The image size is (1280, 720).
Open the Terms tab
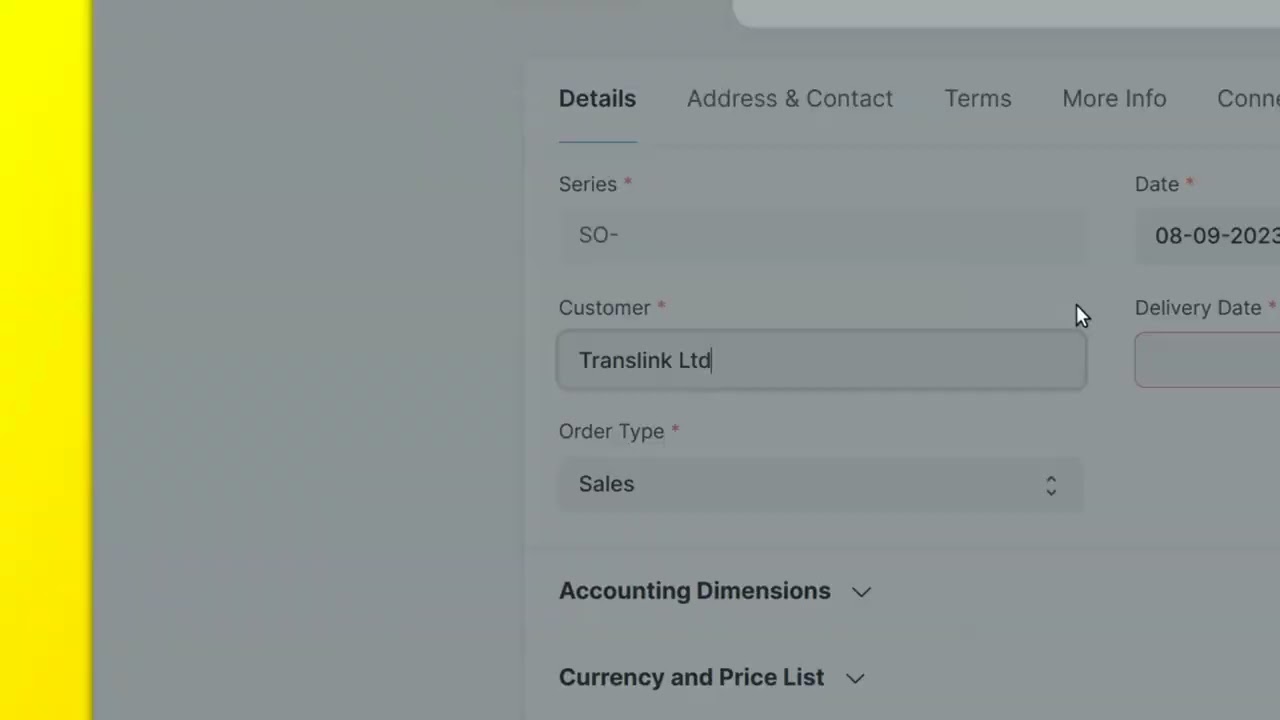(977, 99)
